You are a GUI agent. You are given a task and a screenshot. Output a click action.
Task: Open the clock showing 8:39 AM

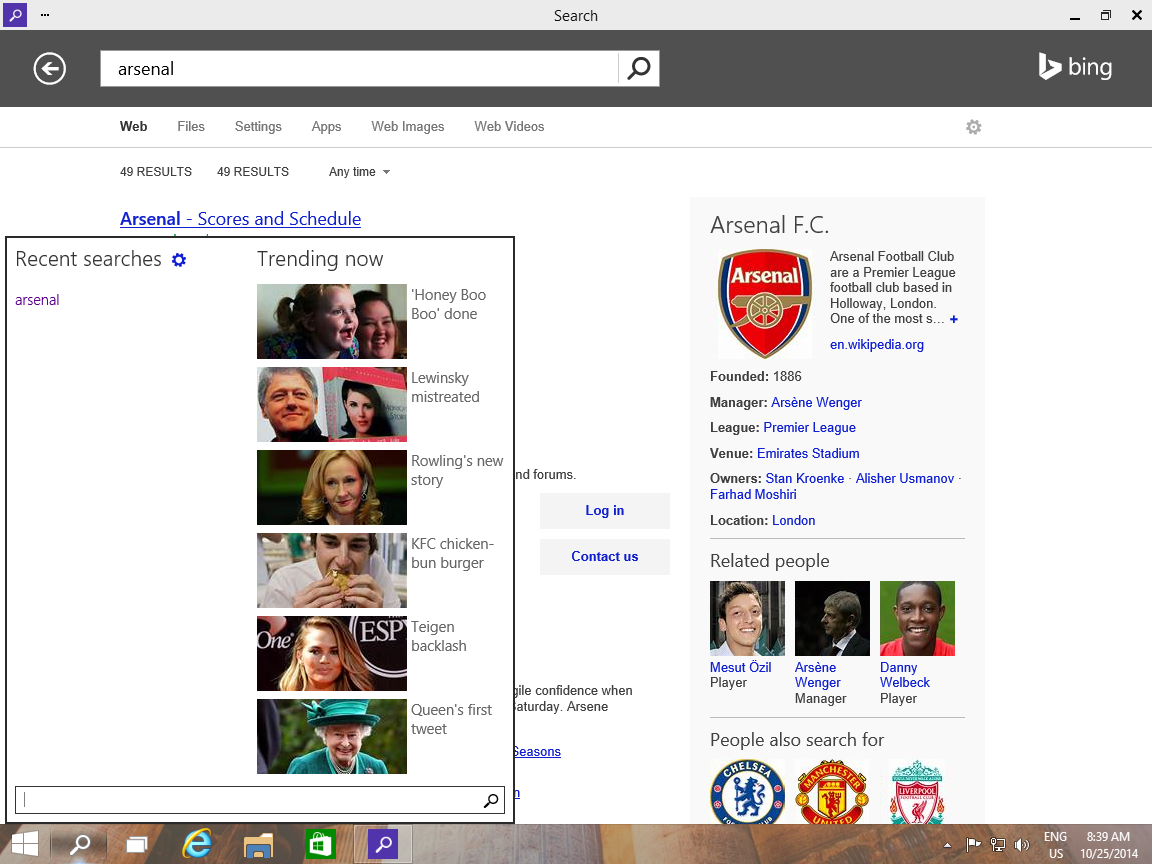pyautogui.click(x=1109, y=845)
